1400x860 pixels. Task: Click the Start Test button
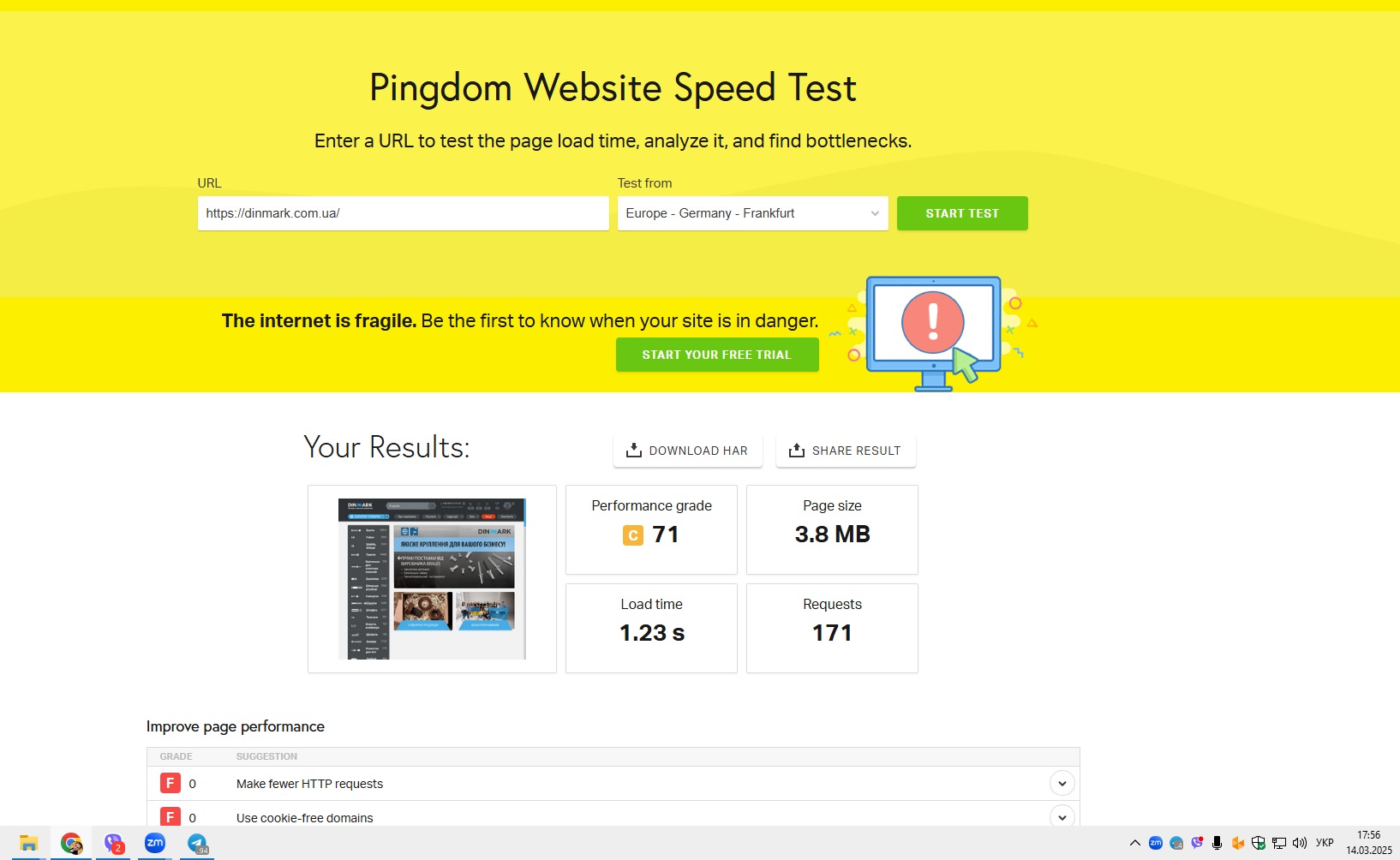pyautogui.click(x=962, y=213)
